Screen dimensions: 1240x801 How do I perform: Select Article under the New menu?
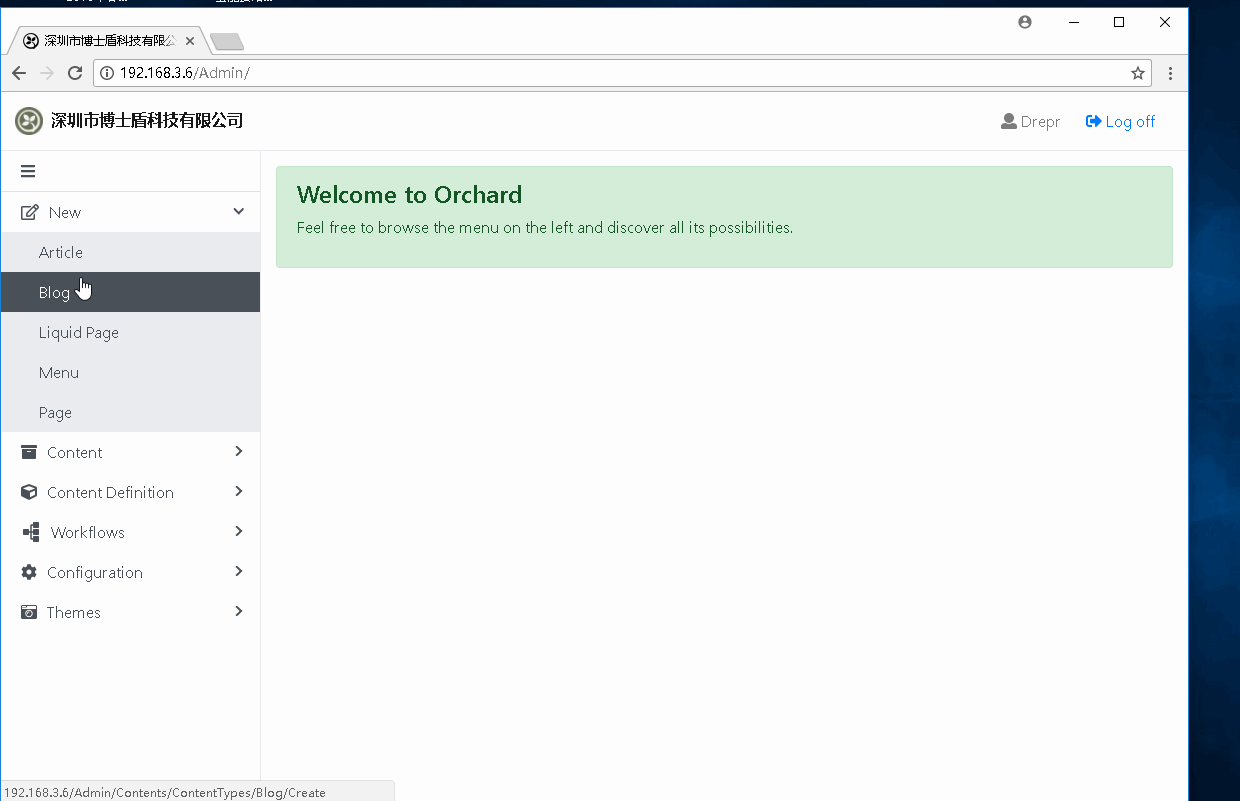(60, 252)
